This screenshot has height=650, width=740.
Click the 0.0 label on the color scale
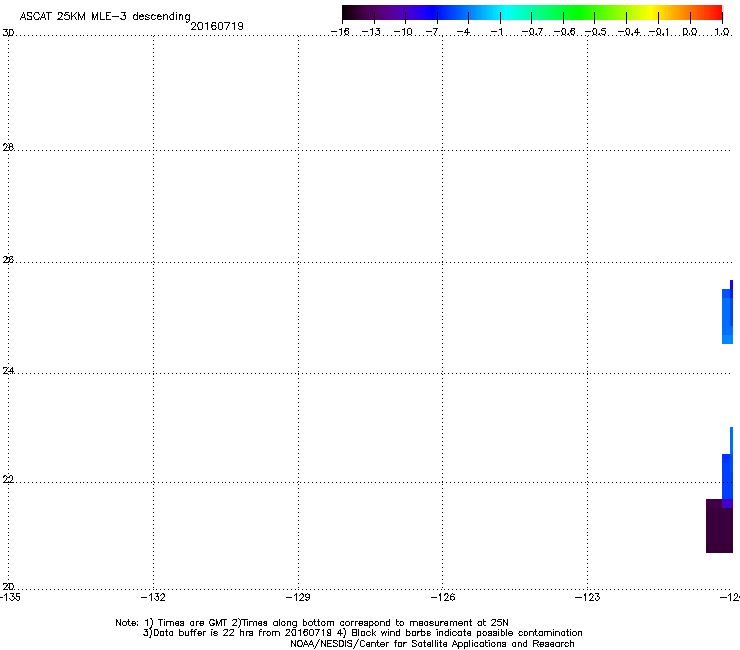click(x=690, y=32)
